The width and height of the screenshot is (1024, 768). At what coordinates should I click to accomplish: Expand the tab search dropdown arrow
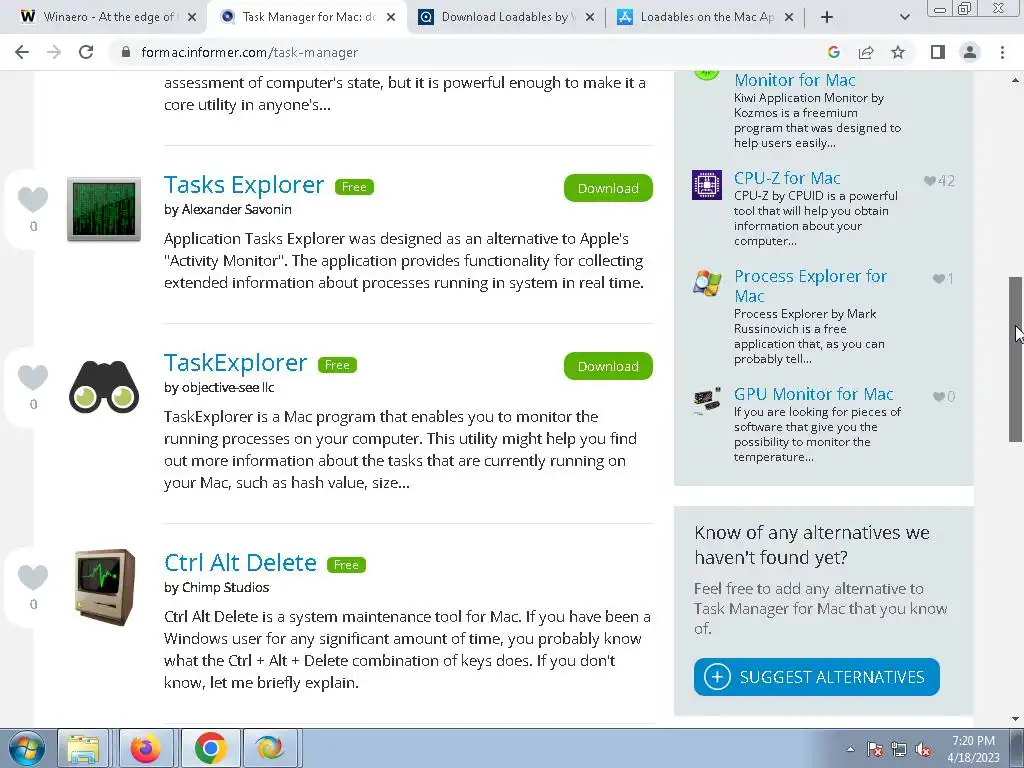[904, 17]
